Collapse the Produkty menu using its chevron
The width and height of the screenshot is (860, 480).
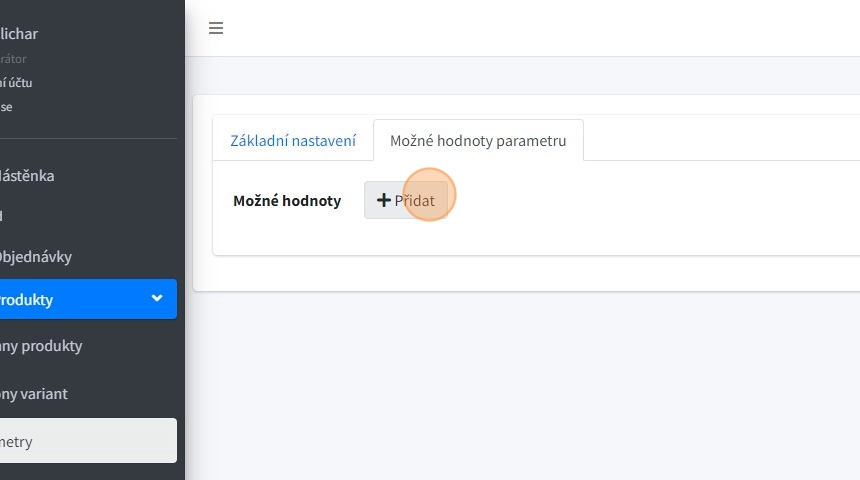157,298
